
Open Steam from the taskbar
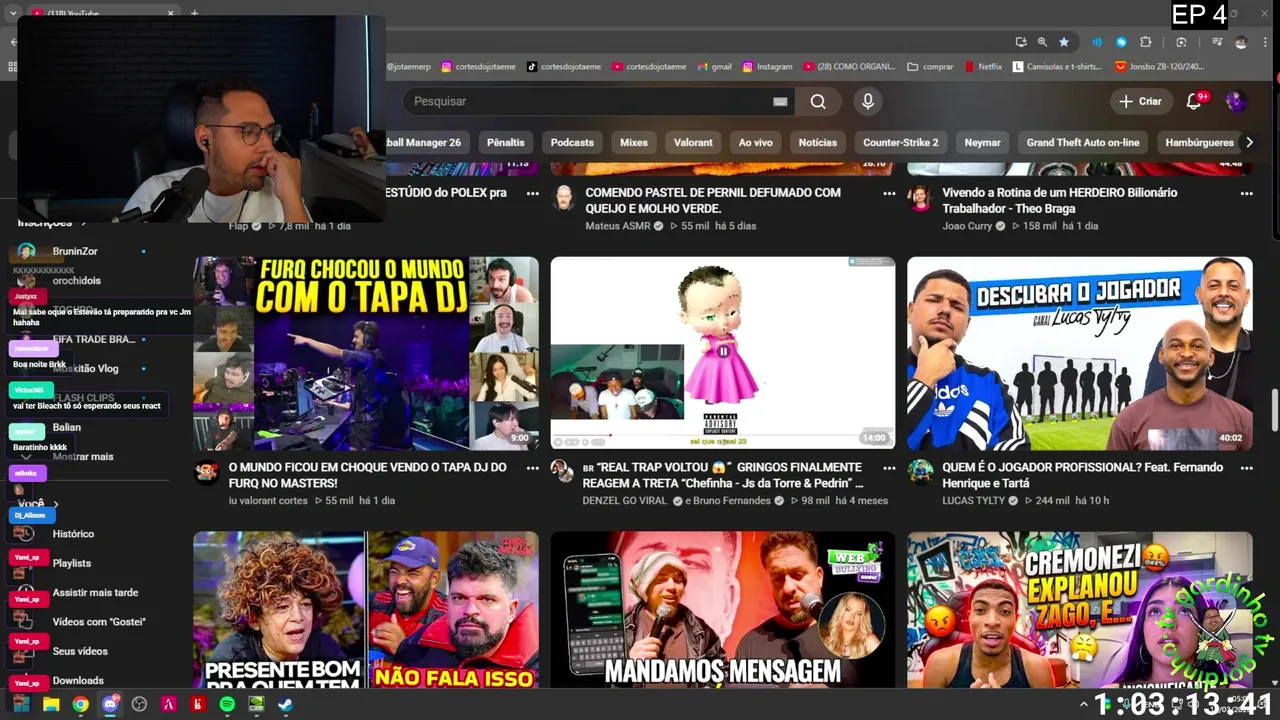click(x=285, y=704)
